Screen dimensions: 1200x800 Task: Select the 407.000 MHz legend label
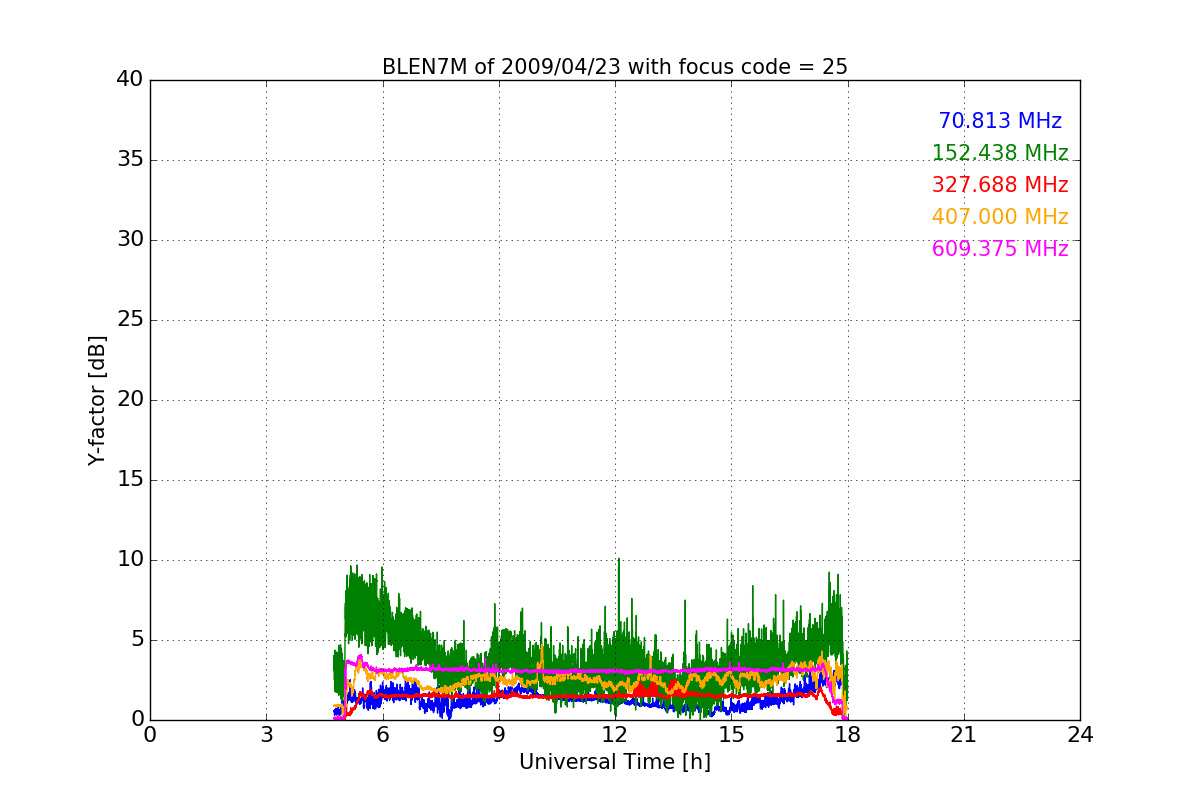click(x=1000, y=217)
